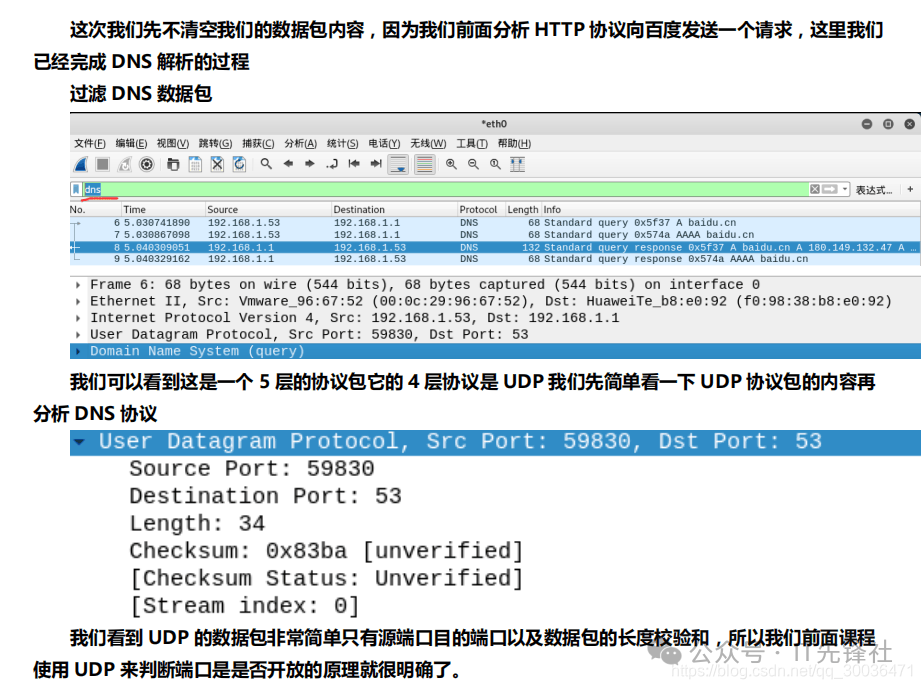Click the find packet magnifier icon
The width and height of the screenshot is (922, 689).
tap(266, 164)
